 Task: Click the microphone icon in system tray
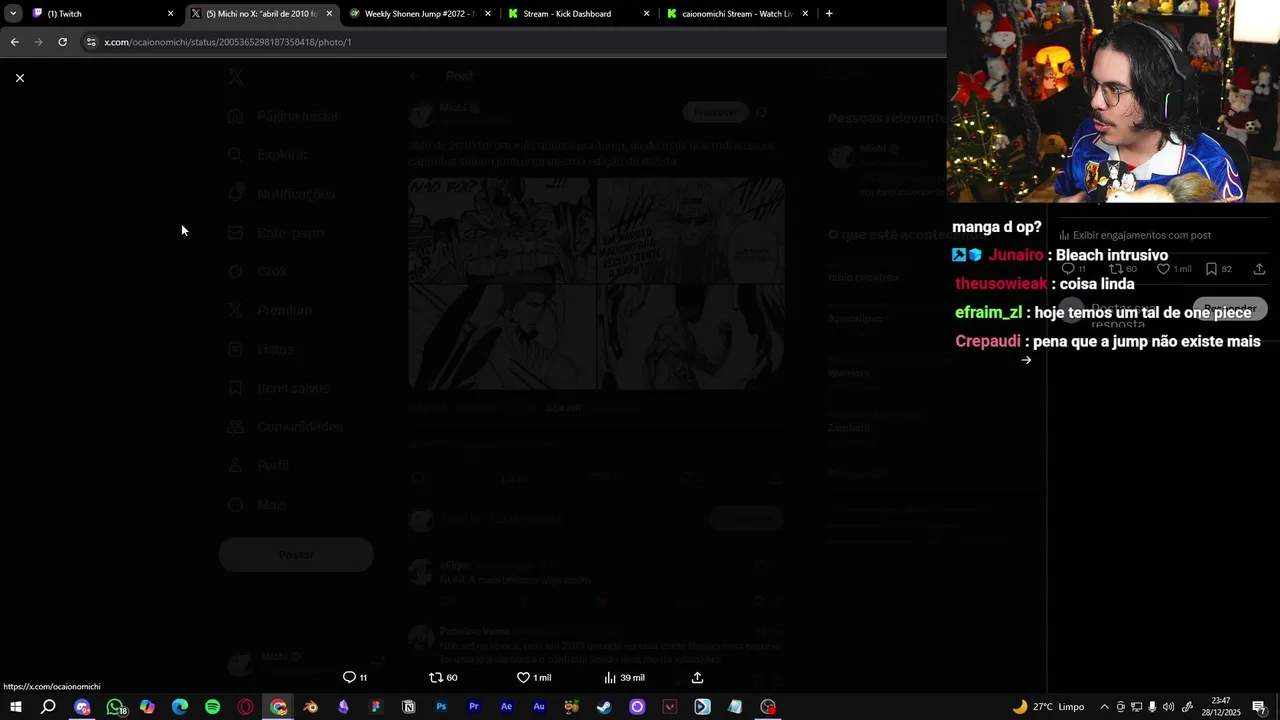tap(1153, 707)
